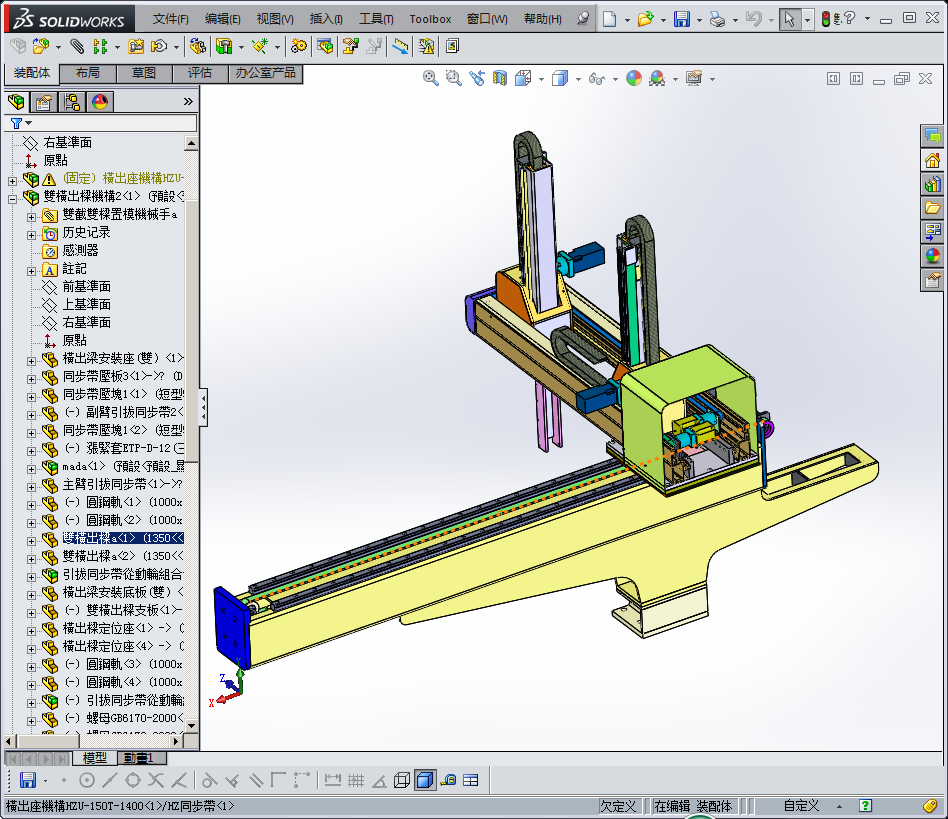The image size is (948, 819).
Task: Click the Save icon in top toolbar
Action: tap(681, 19)
